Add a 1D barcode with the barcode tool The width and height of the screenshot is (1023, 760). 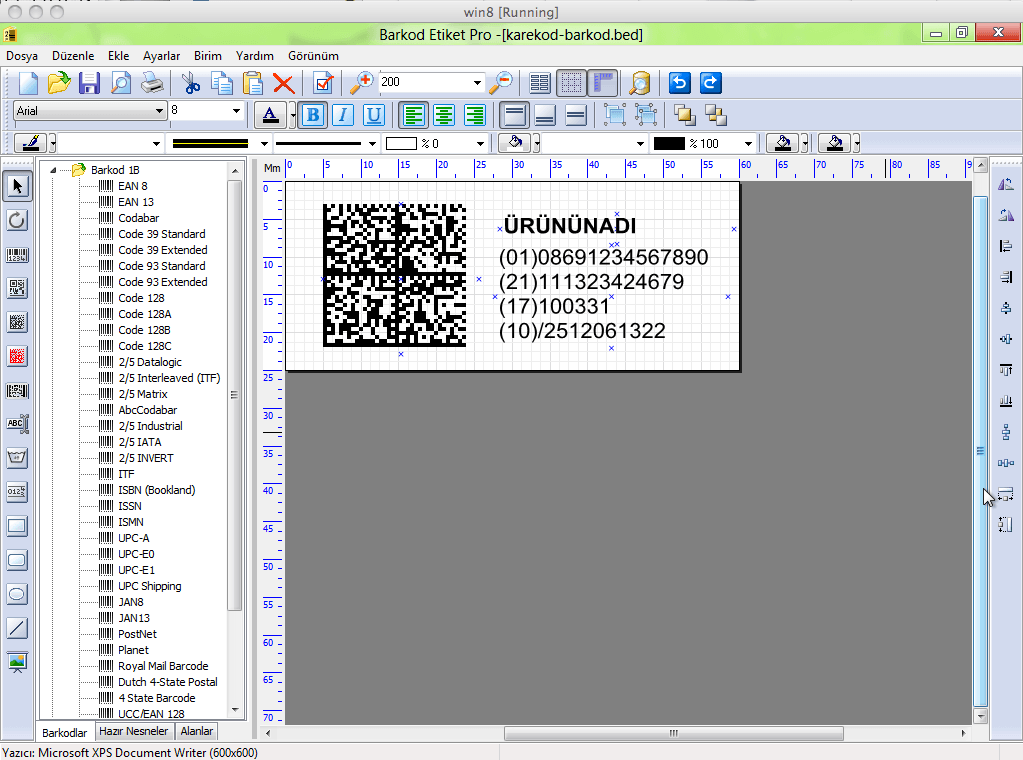pyautogui.click(x=17, y=255)
